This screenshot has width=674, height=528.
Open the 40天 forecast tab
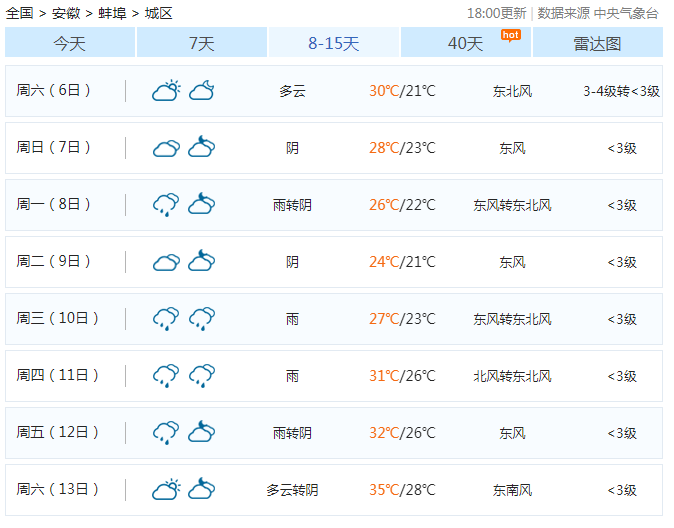466,43
